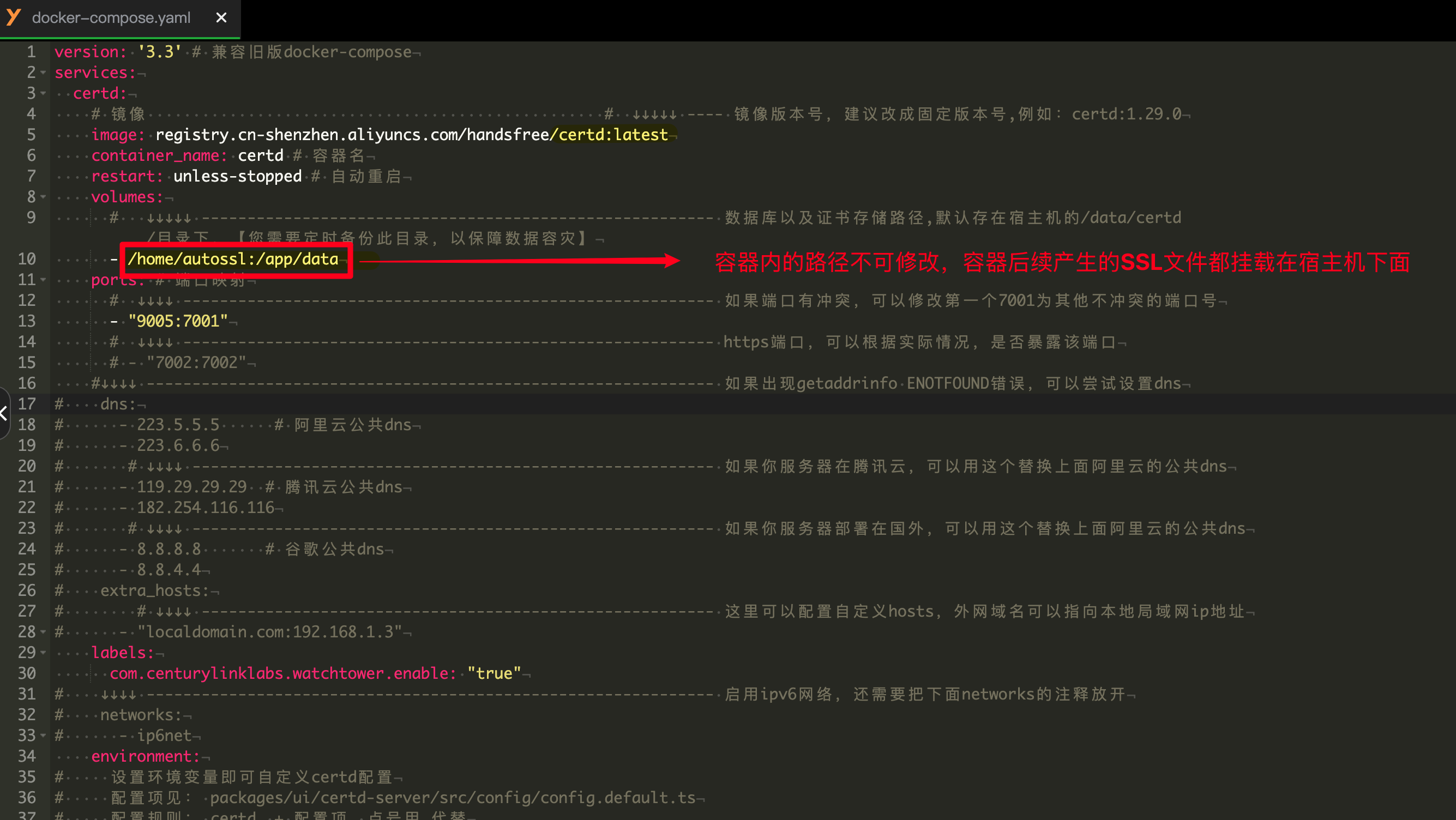Click the version '3.3' string
The width and height of the screenshot is (1456, 820).
point(159,52)
